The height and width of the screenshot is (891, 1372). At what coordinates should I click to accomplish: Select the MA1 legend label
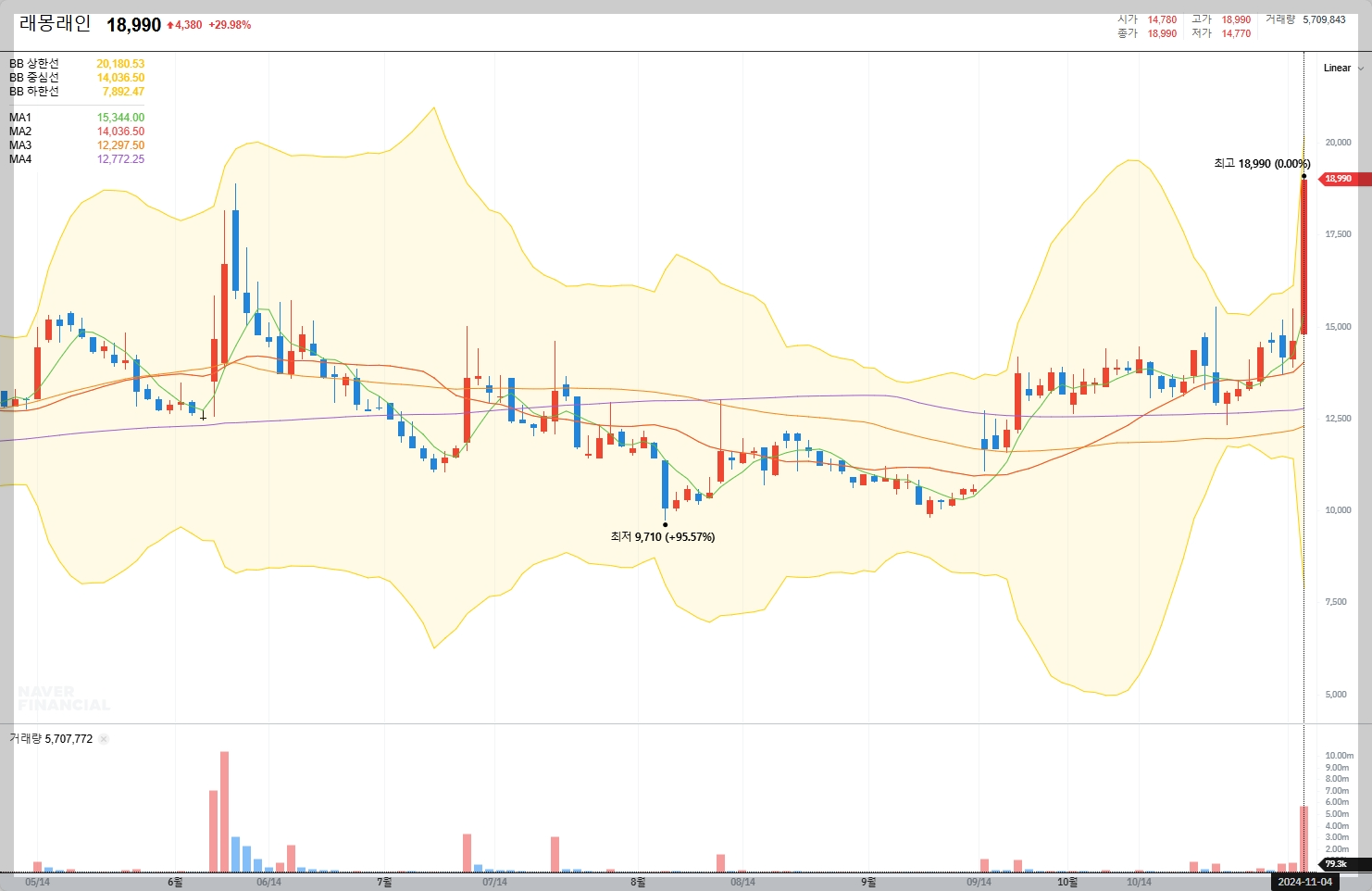coord(20,118)
